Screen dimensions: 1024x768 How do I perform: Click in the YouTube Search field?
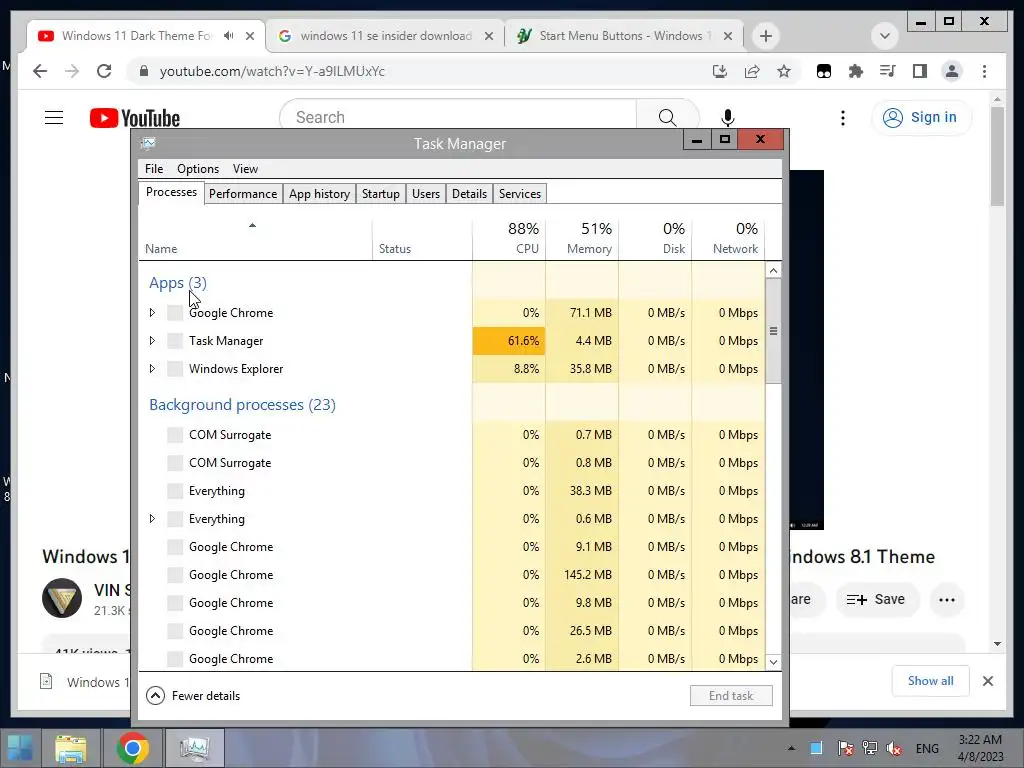click(x=458, y=118)
